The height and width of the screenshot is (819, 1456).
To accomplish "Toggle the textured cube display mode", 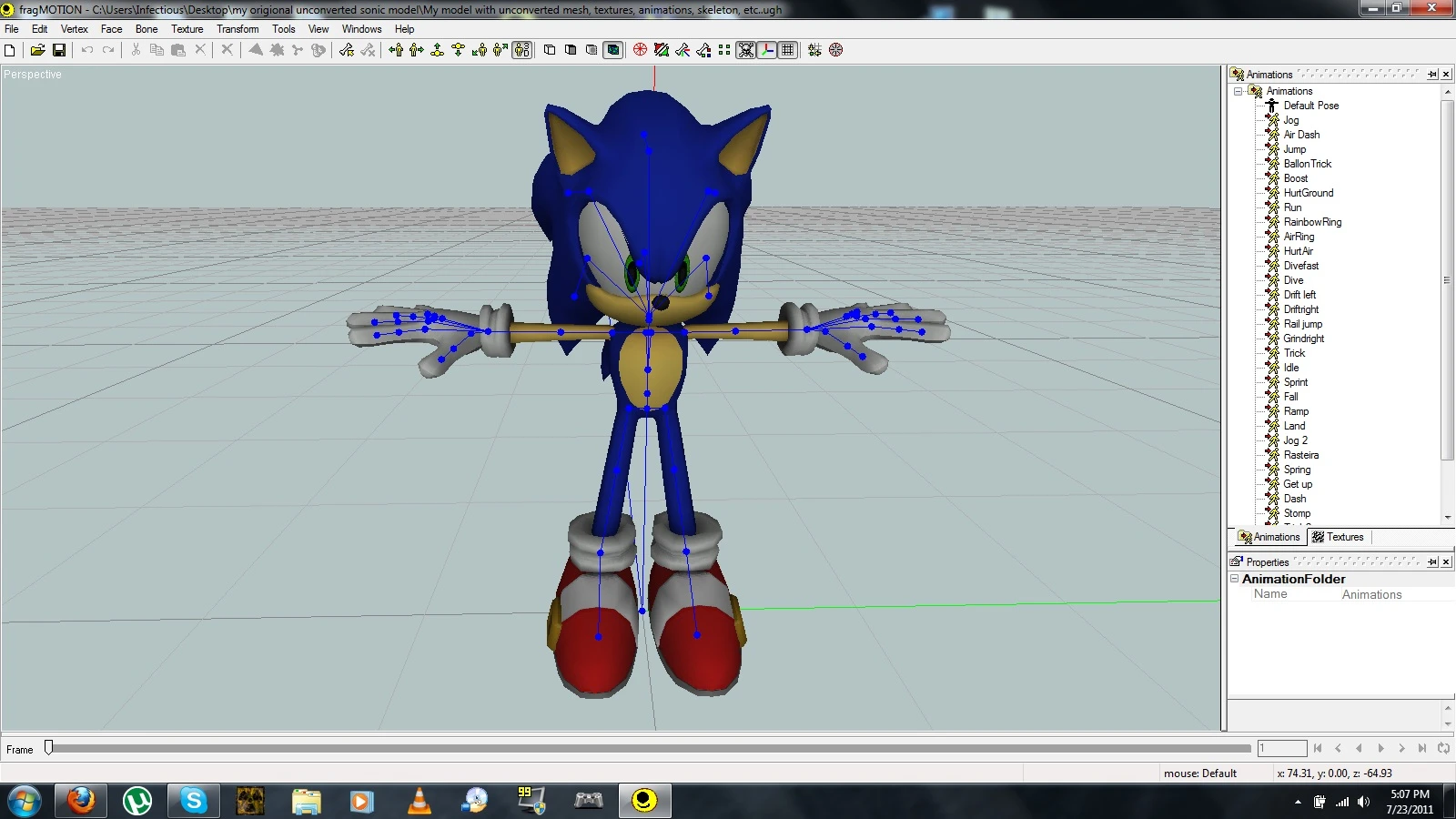I will pyautogui.click(x=613, y=50).
